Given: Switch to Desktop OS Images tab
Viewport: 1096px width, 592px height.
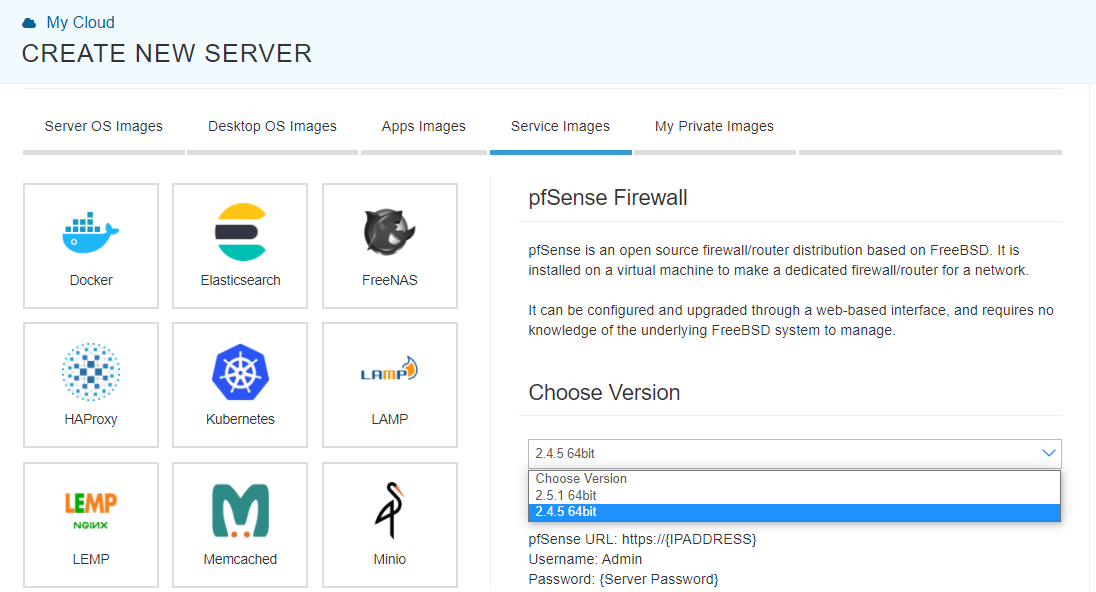Looking at the screenshot, I should pyautogui.click(x=272, y=127).
